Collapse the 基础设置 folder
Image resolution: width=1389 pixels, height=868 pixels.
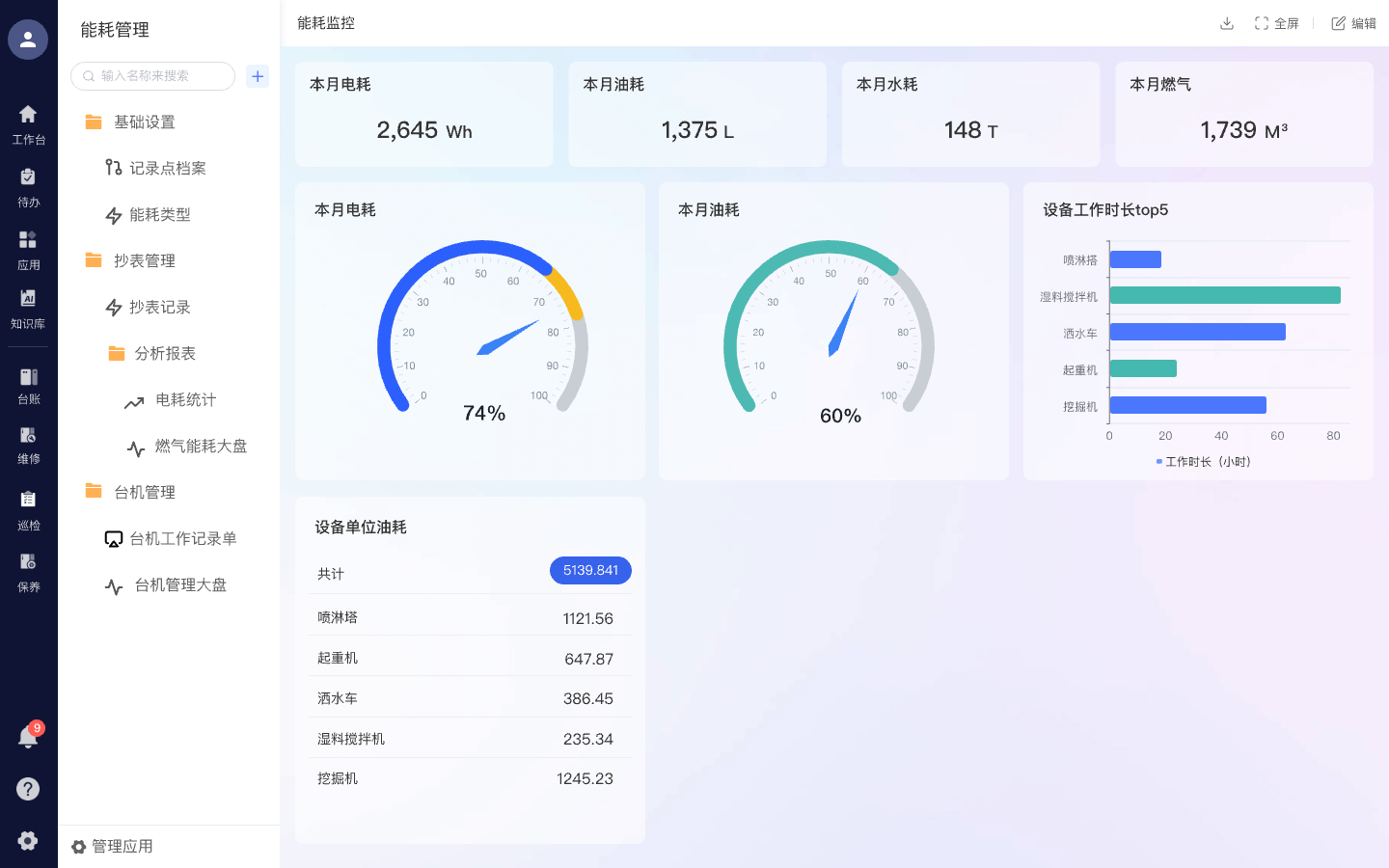coord(141,122)
